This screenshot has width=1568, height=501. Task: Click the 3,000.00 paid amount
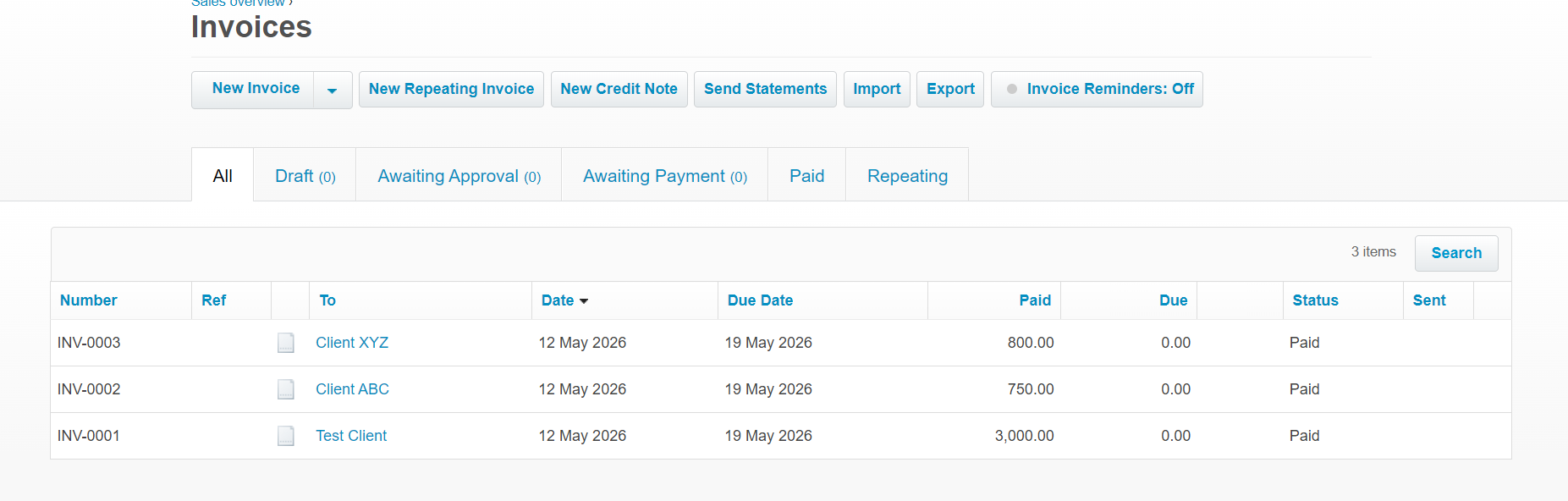click(x=1024, y=436)
